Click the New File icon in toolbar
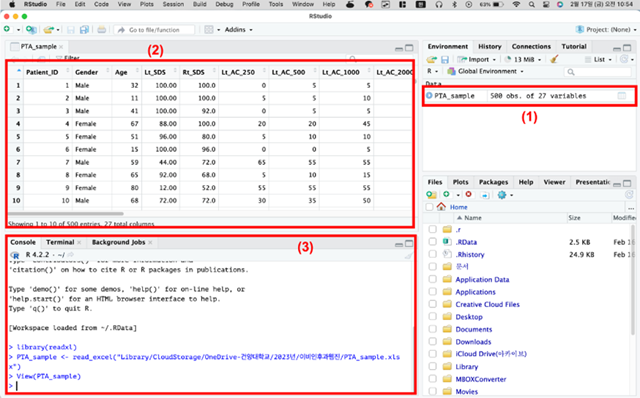The width and height of the screenshot is (640, 398). pyautogui.click(x=7, y=29)
